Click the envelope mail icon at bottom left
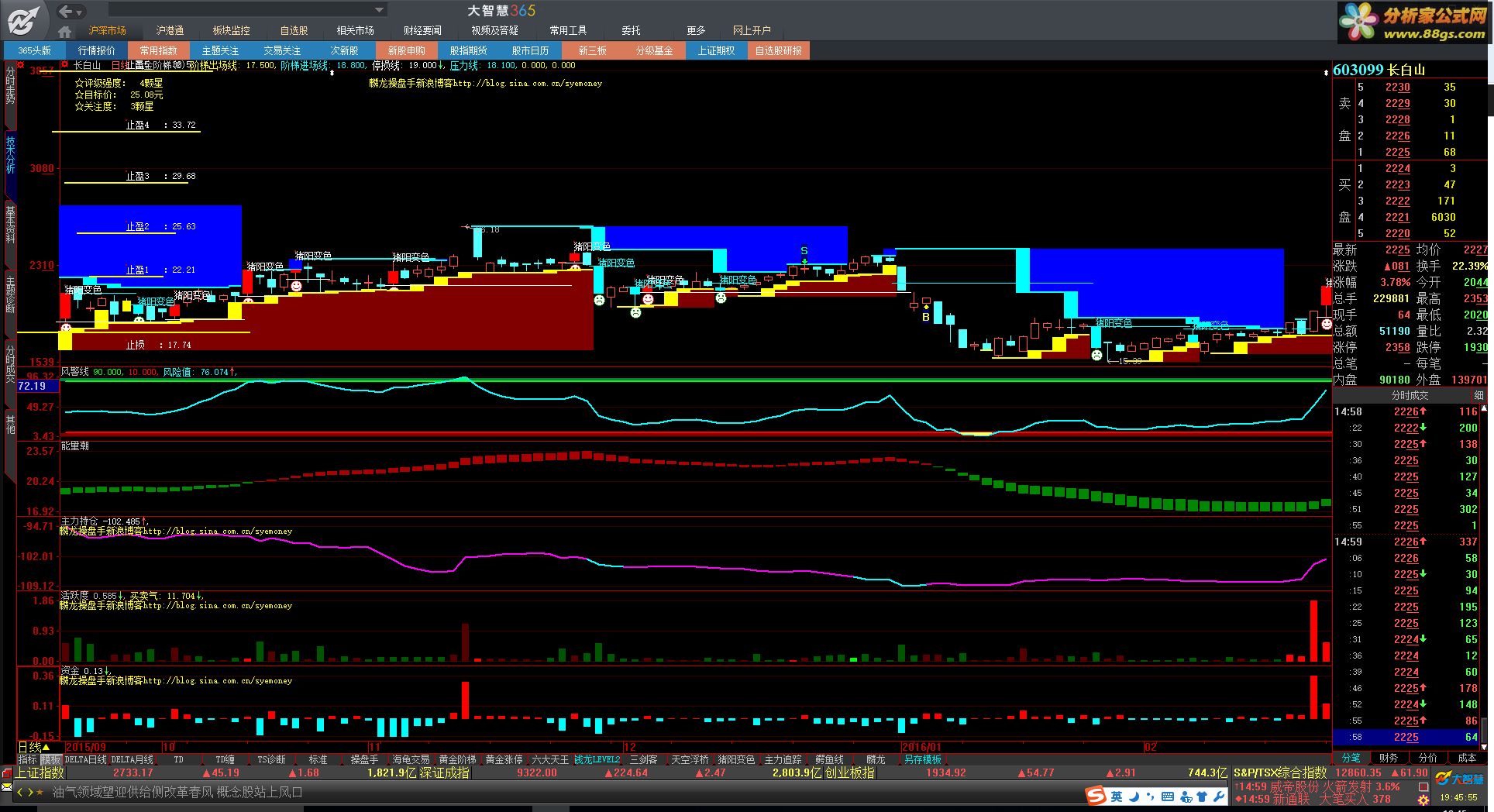Image resolution: width=1494 pixels, height=812 pixels. pyautogui.click(x=7, y=787)
